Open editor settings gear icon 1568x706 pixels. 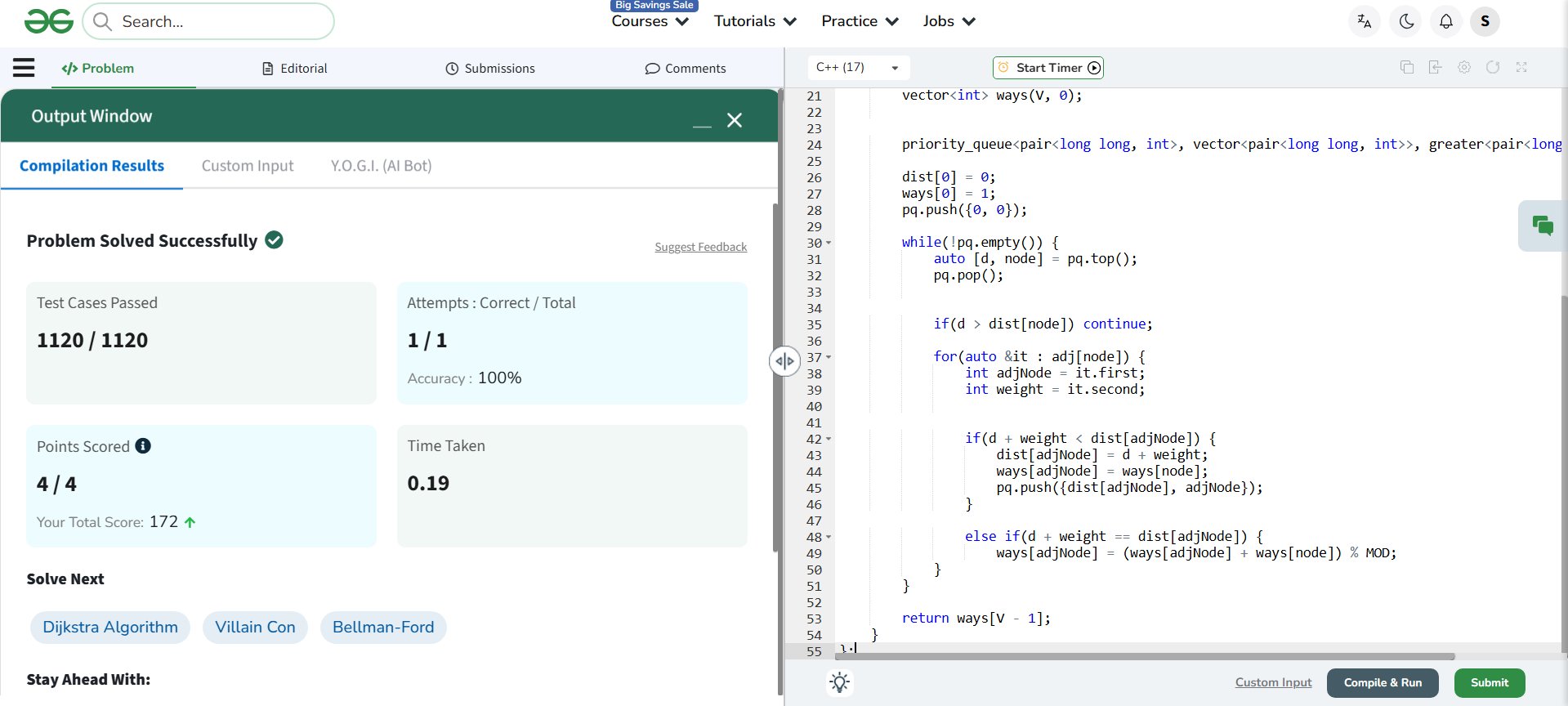pos(1463,67)
